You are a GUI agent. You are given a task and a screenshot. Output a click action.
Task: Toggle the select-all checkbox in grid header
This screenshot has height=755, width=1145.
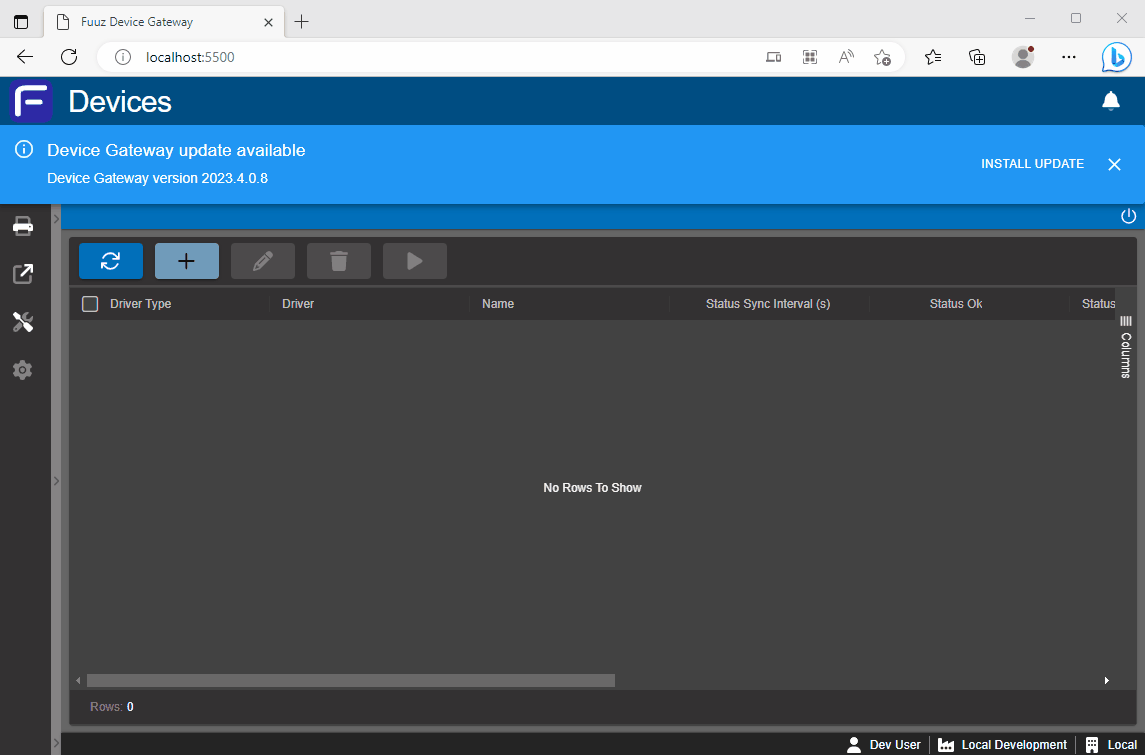(90, 304)
